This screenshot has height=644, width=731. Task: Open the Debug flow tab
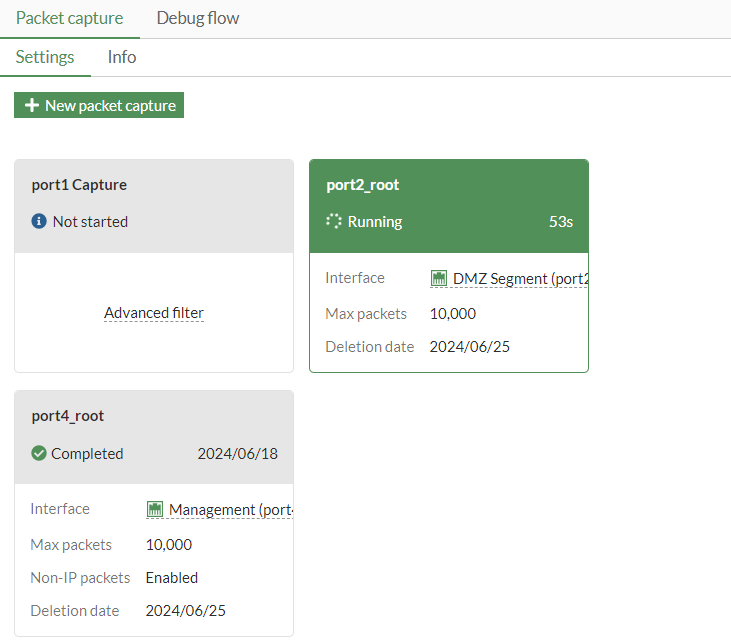click(x=198, y=18)
